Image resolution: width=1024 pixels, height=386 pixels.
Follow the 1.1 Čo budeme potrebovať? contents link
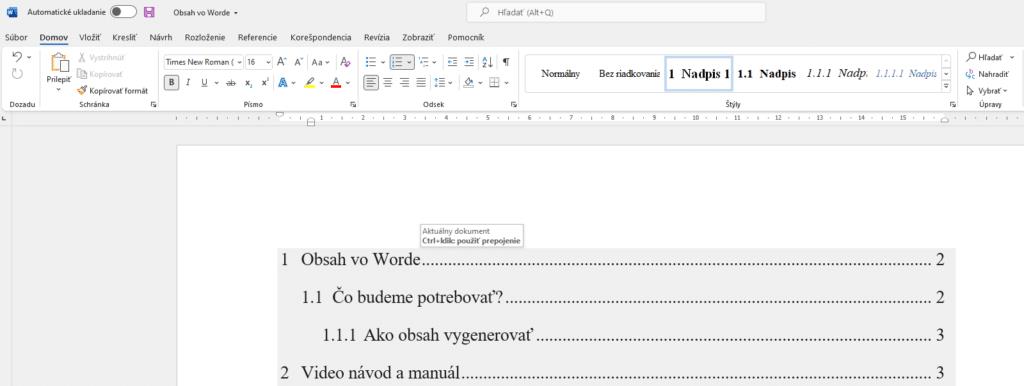coord(623,298)
